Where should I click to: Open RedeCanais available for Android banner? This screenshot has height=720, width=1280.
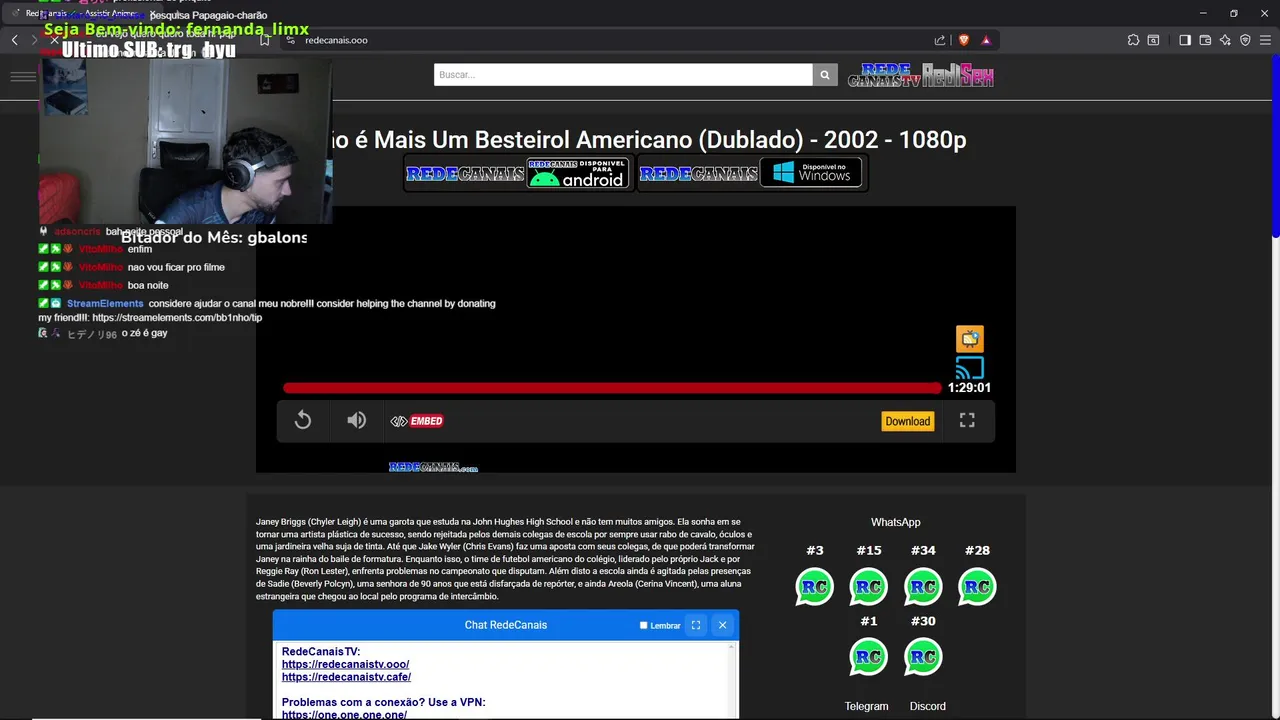517,173
